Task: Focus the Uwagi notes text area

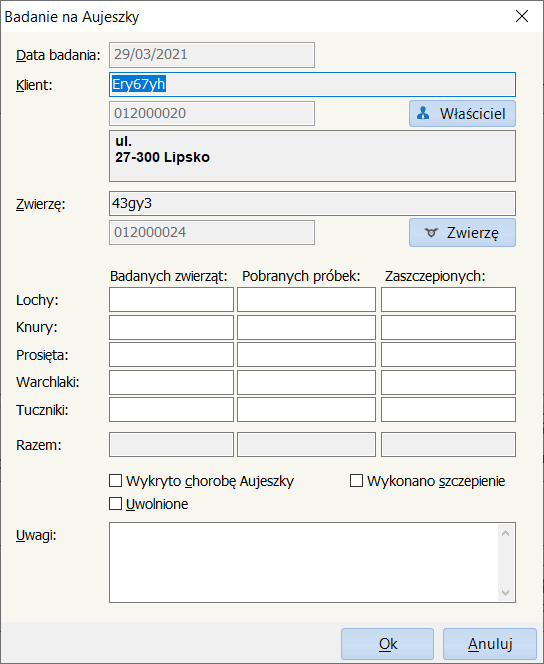Action: click(304, 562)
